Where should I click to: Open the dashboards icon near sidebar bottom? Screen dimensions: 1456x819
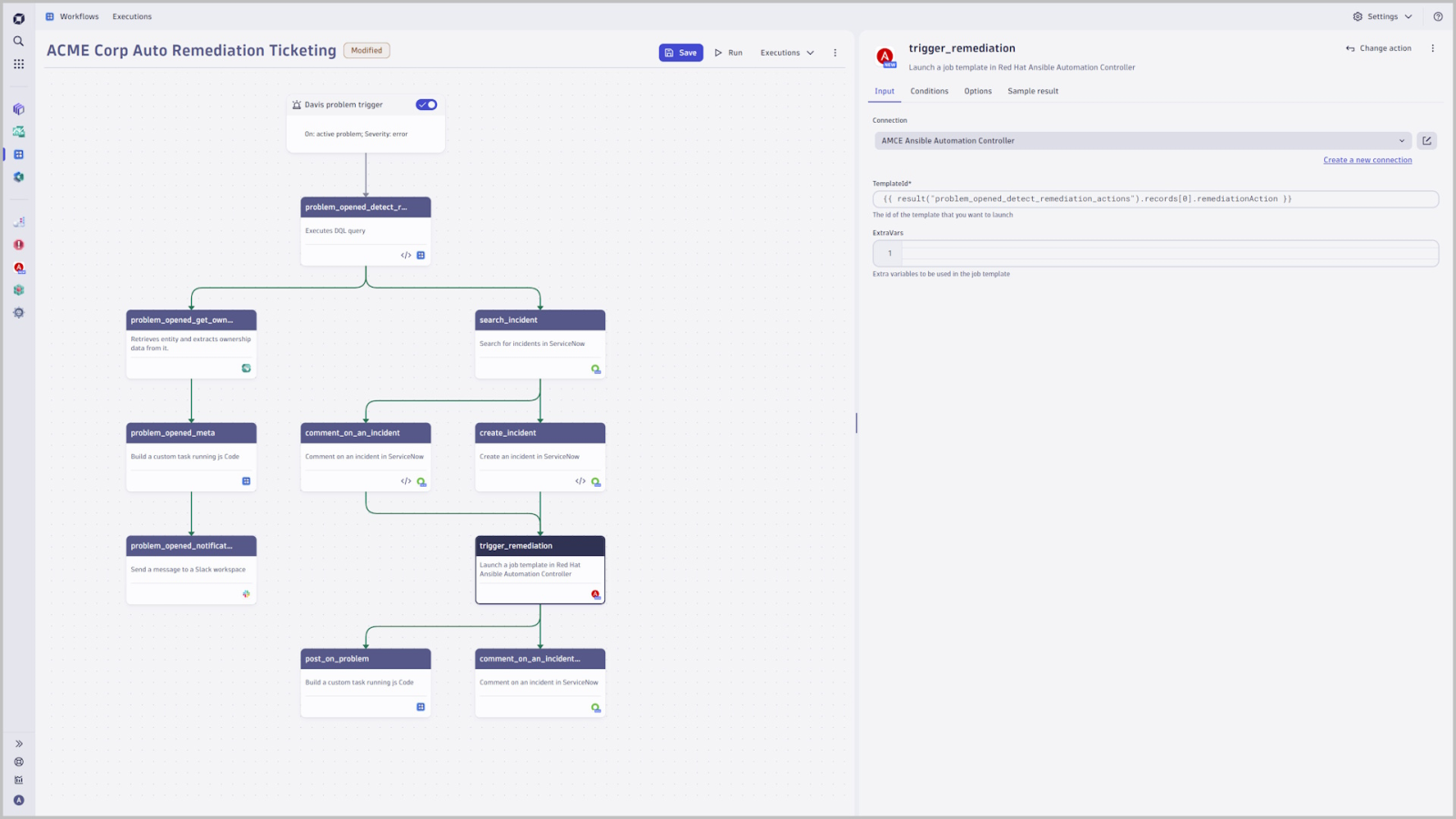pyautogui.click(x=18, y=779)
